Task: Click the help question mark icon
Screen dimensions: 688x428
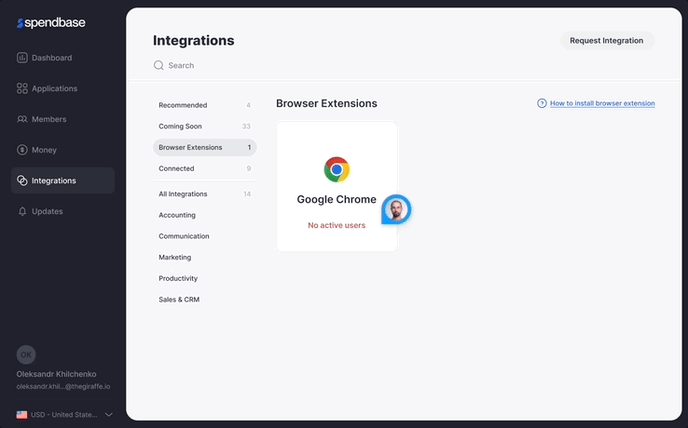Action: [542, 103]
